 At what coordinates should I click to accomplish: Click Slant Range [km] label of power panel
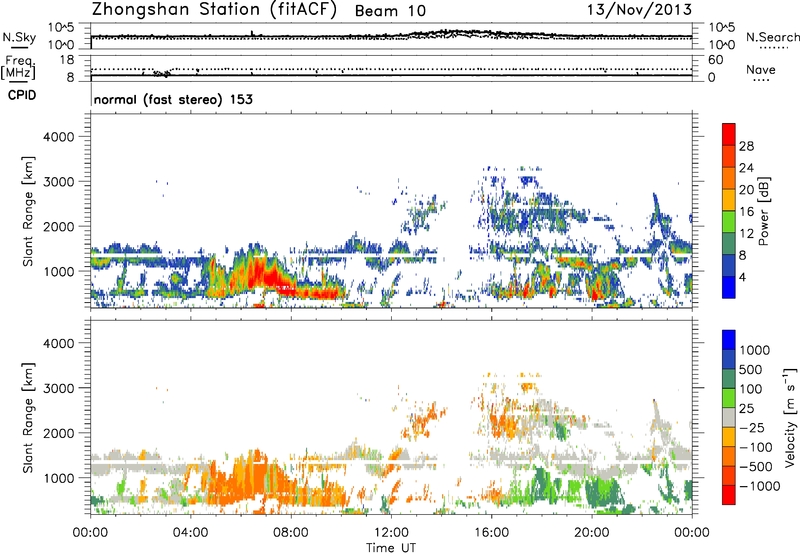coord(28,211)
